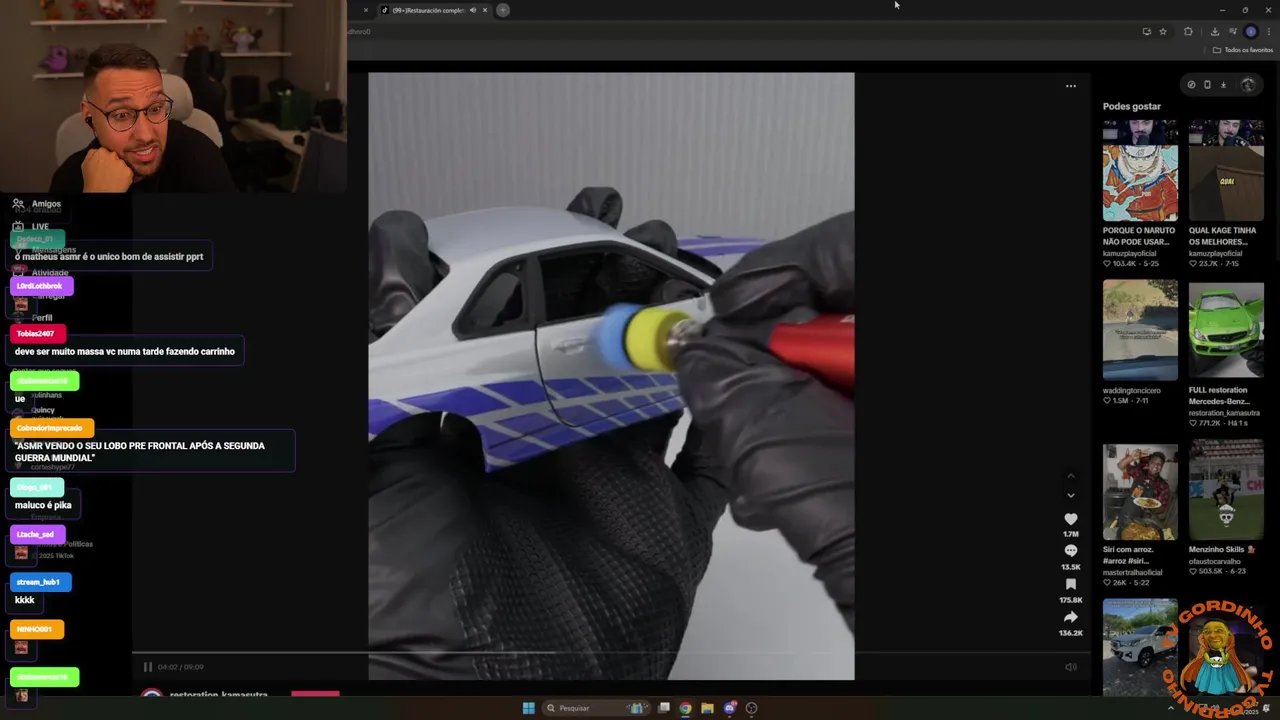Bookmark this page with the star icon
Screen dimensions: 1280x720
(x=1163, y=31)
